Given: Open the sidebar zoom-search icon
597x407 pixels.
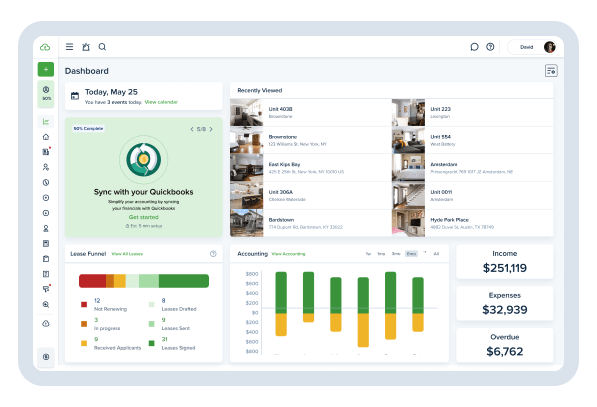Looking at the screenshot, I should tap(46, 305).
